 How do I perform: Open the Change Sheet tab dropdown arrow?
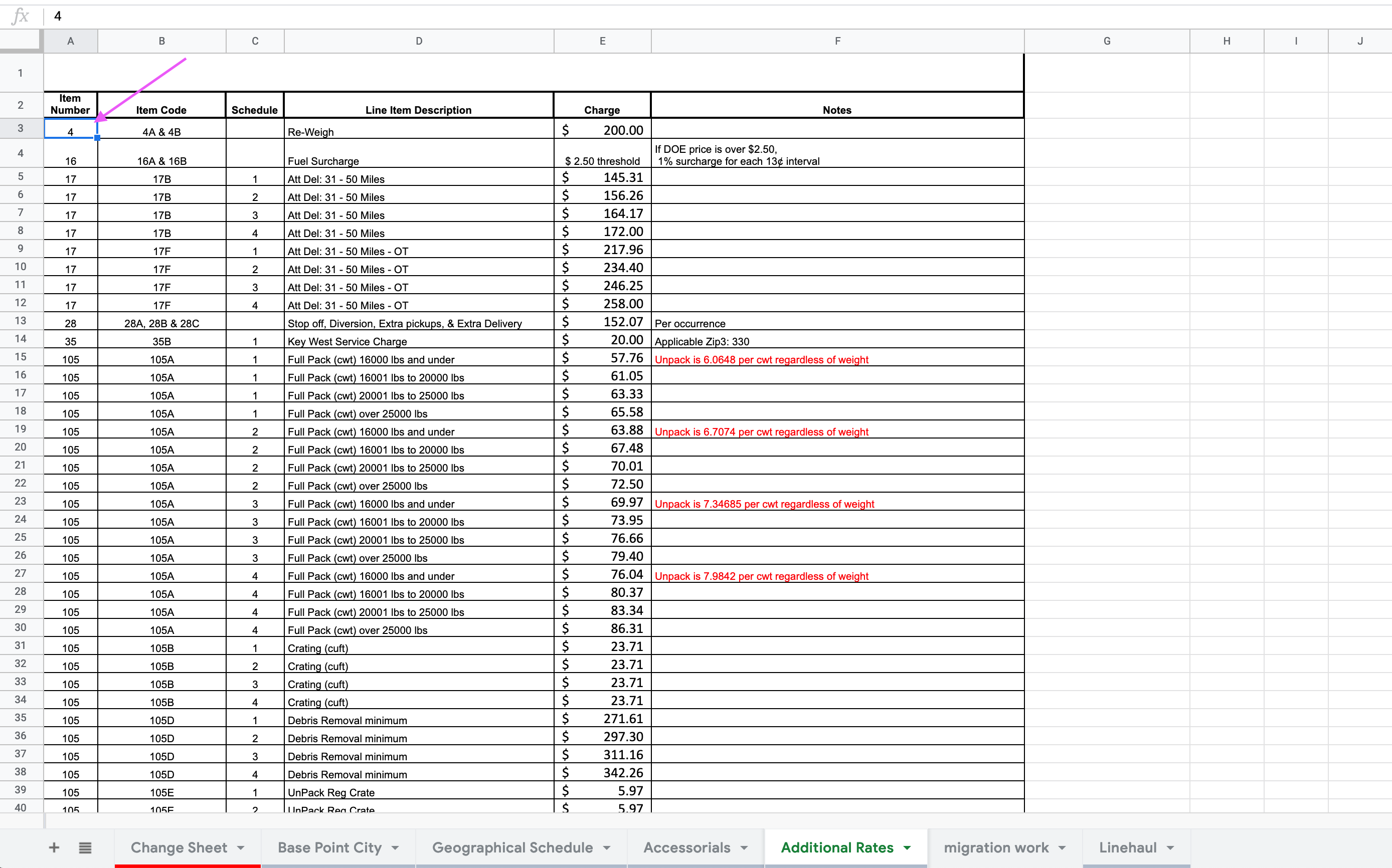click(x=241, y=847)
